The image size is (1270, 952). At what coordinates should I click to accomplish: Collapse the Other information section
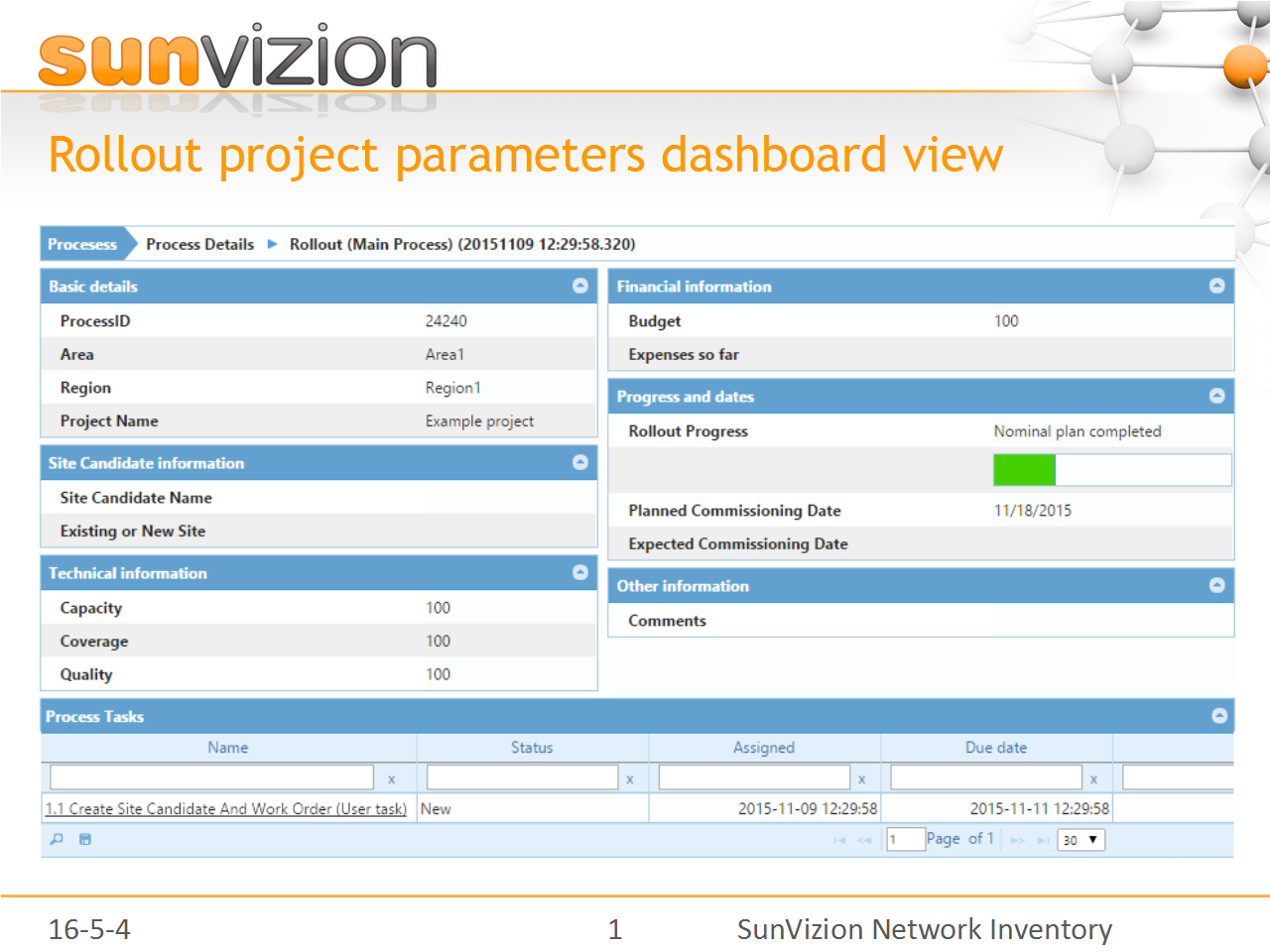pyautogui.click(x=1216, y=585)
